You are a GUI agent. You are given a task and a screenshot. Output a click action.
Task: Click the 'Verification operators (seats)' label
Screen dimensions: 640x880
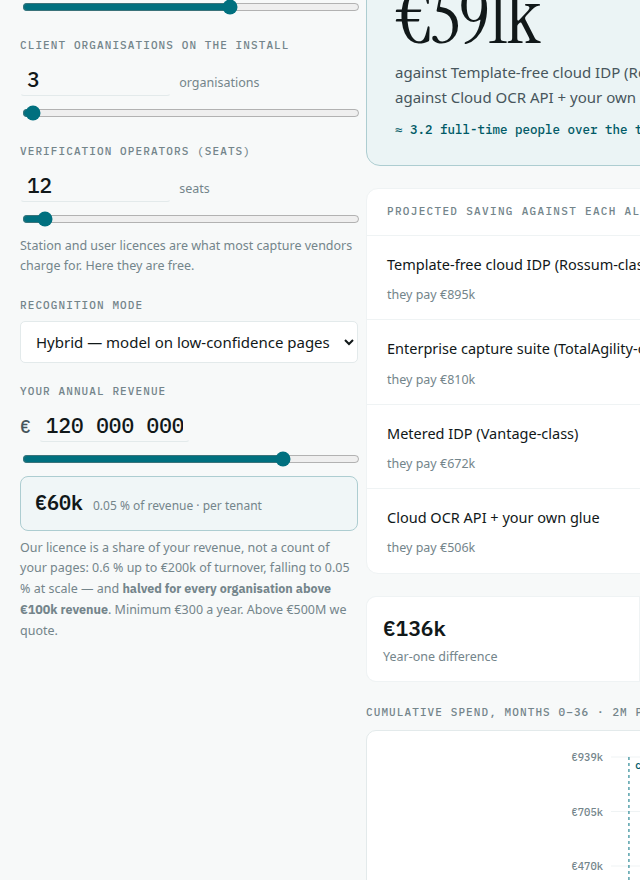click(135, 152)
